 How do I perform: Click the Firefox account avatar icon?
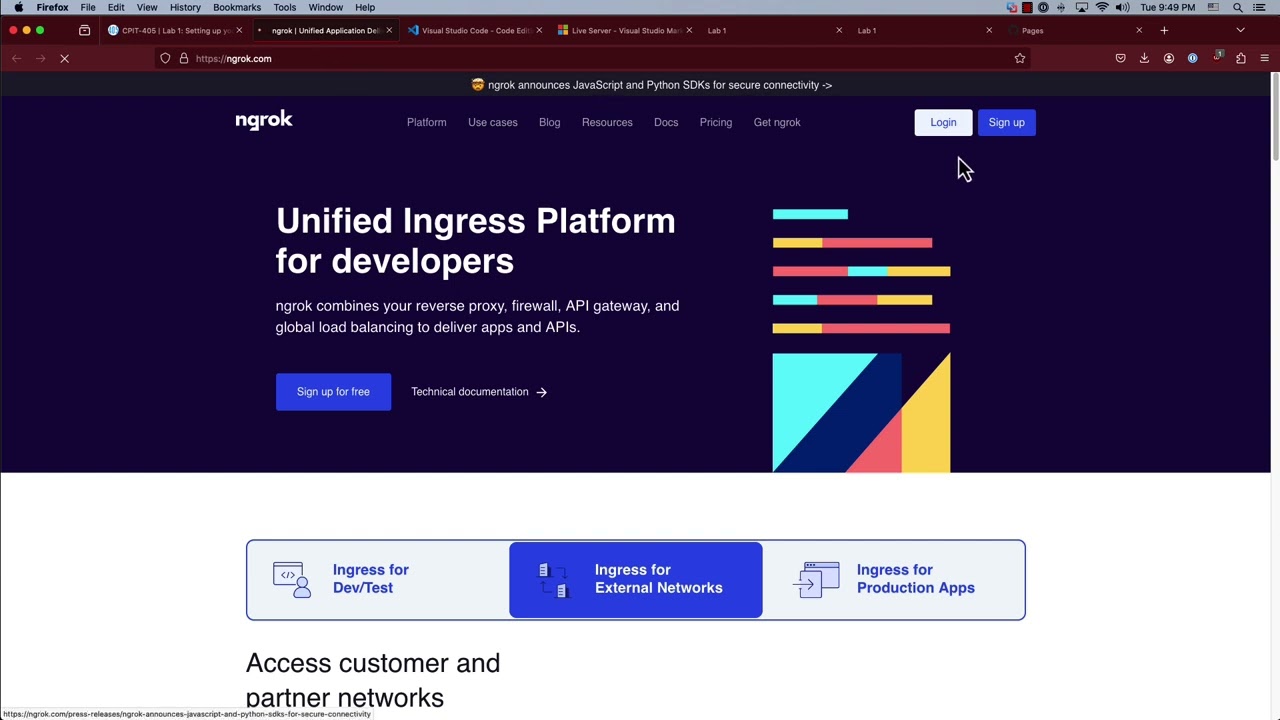(x=1168, y=59)
